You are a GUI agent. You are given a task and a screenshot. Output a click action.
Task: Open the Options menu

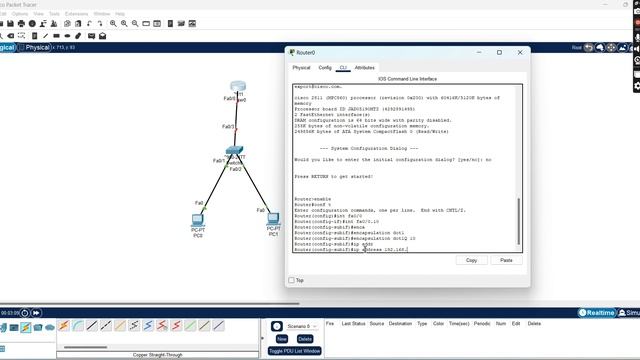(x=20, y=14)
